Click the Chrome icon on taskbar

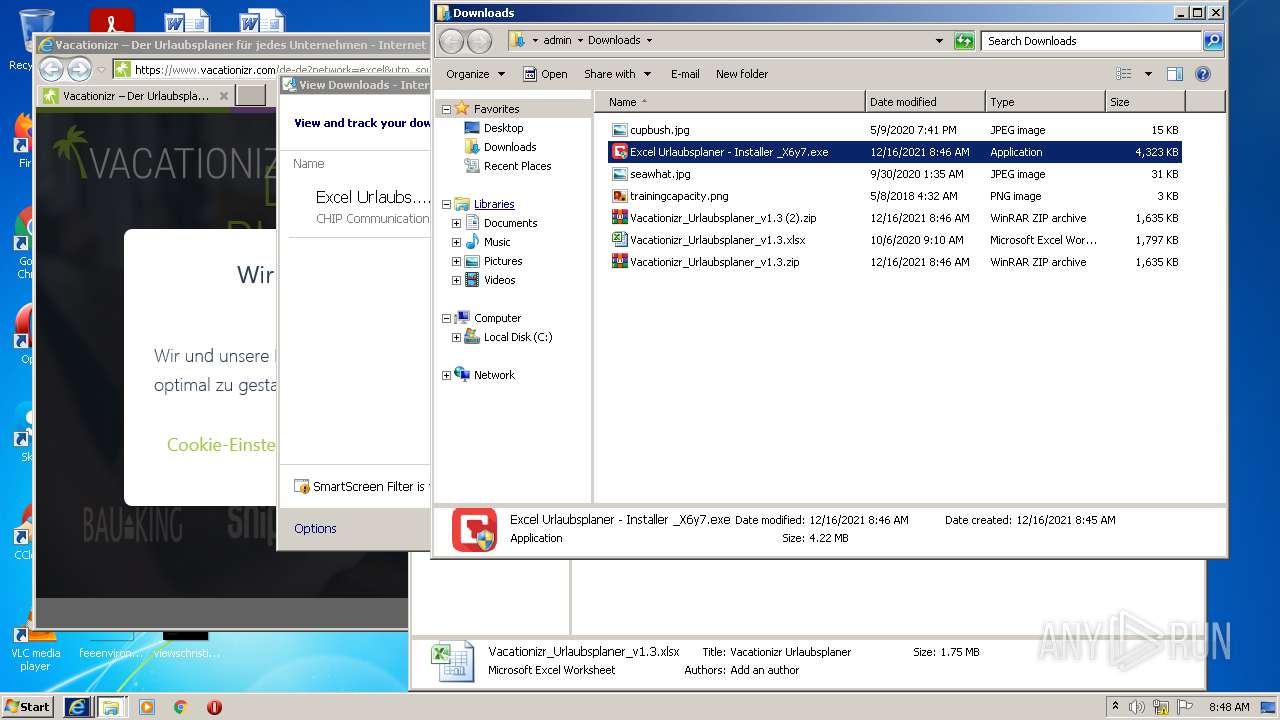[180, 707]
